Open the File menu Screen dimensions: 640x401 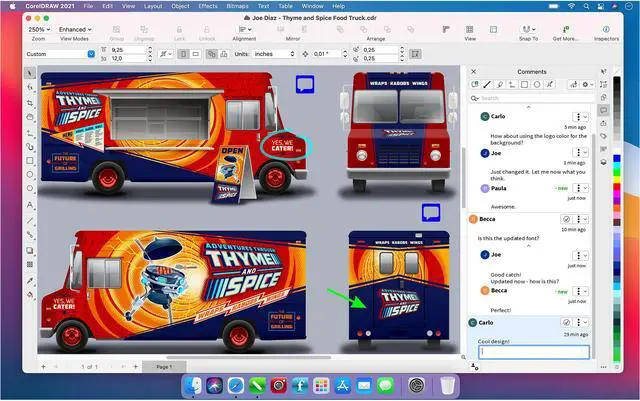[x=88, y=6]
